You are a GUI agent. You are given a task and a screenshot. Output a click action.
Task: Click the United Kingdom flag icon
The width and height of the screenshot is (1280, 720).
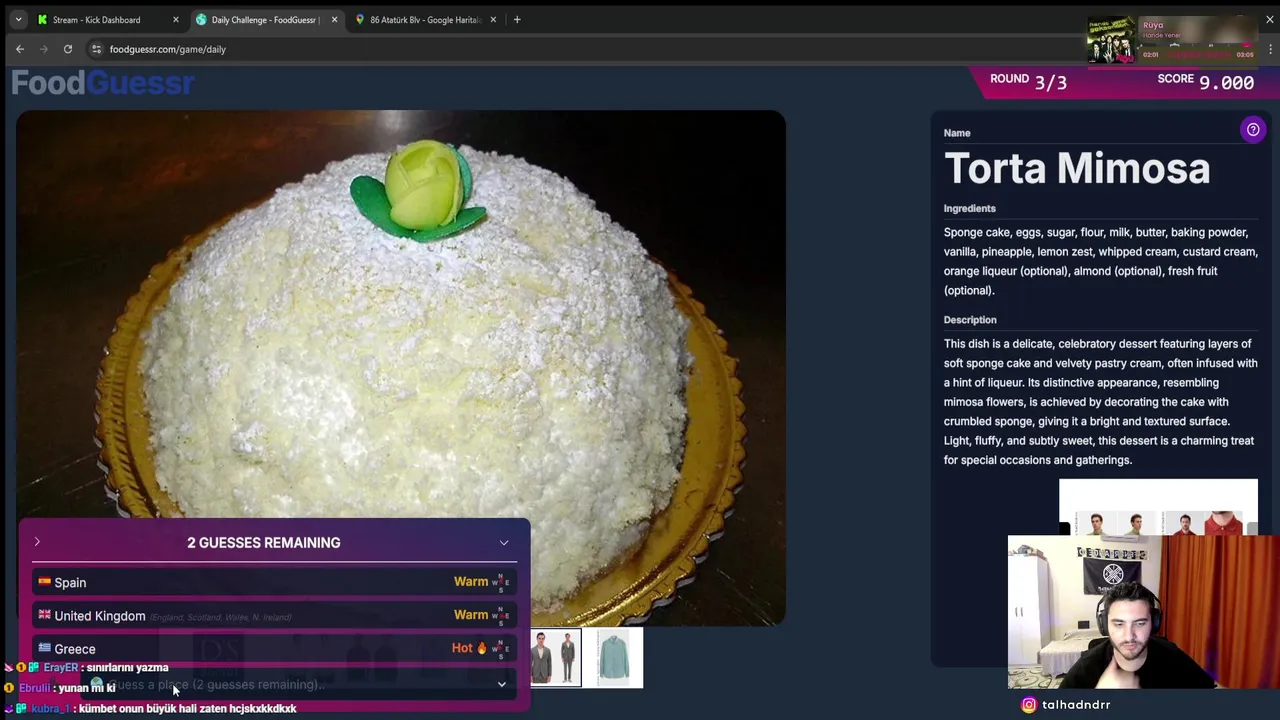coord(44,615)
